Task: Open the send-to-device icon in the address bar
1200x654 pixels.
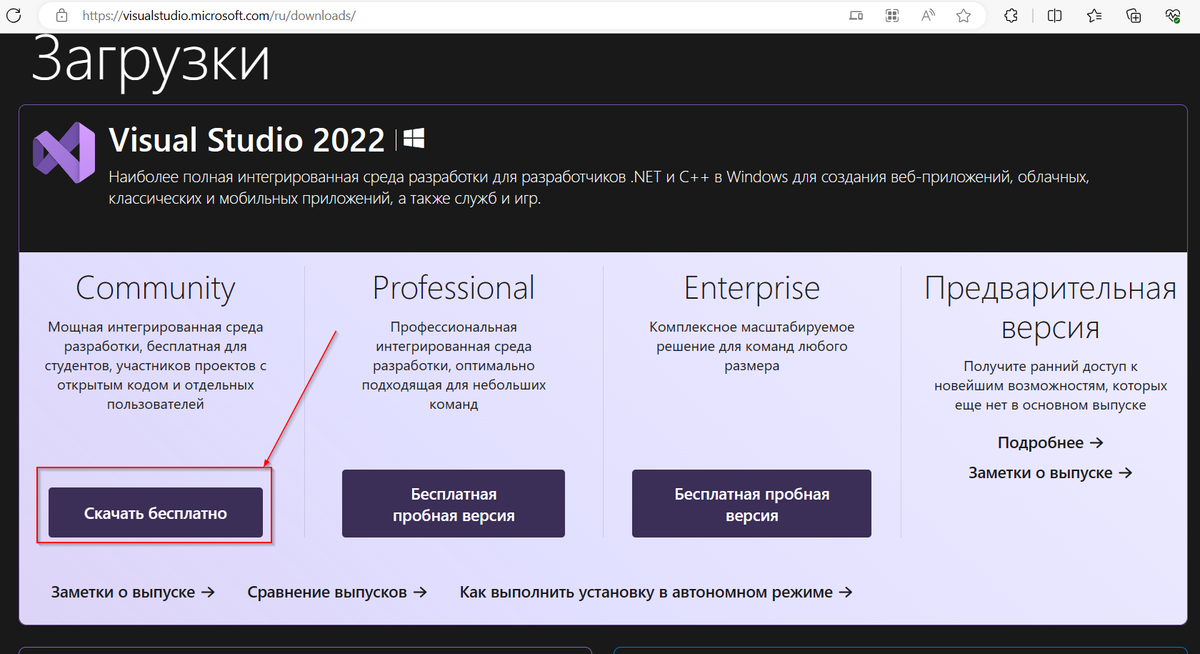Action: pos(856,16)
